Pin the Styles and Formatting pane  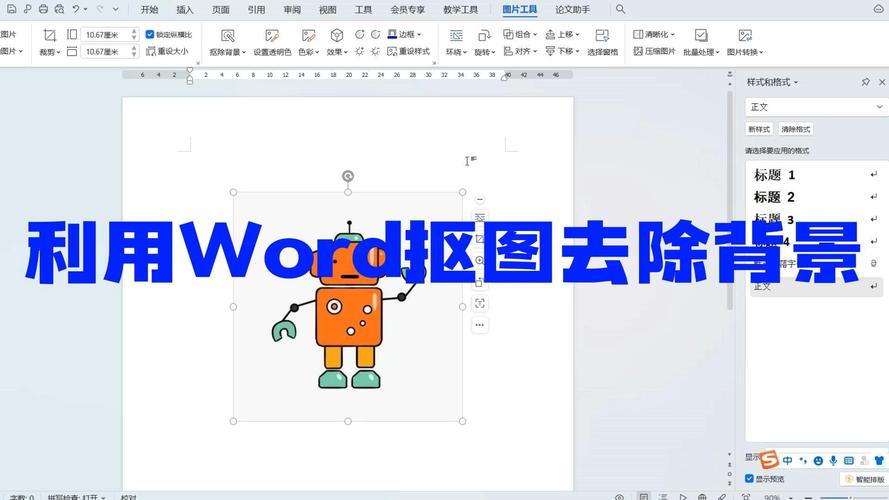tap(866, 82)
